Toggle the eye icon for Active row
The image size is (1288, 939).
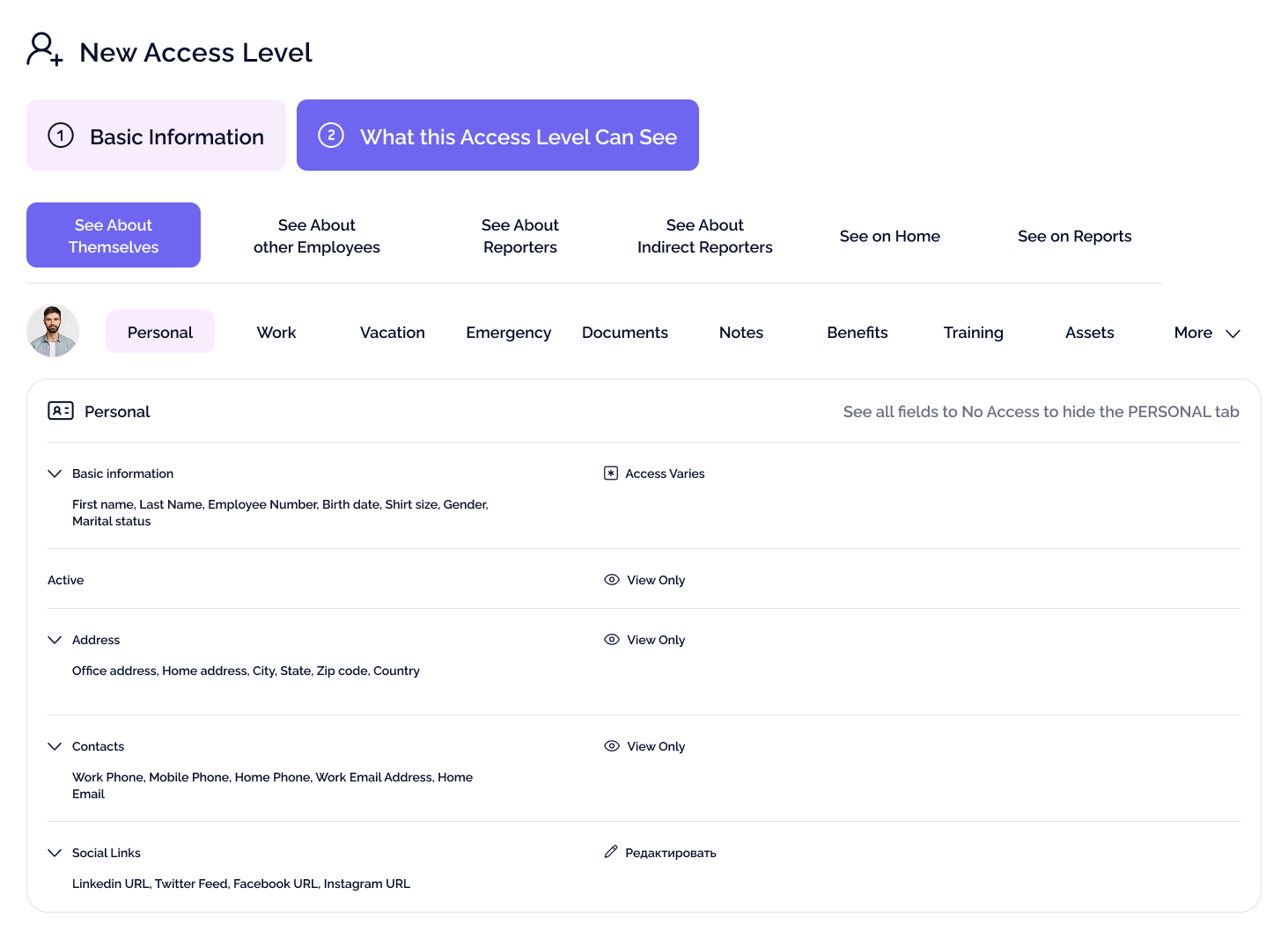coord(612,580)
